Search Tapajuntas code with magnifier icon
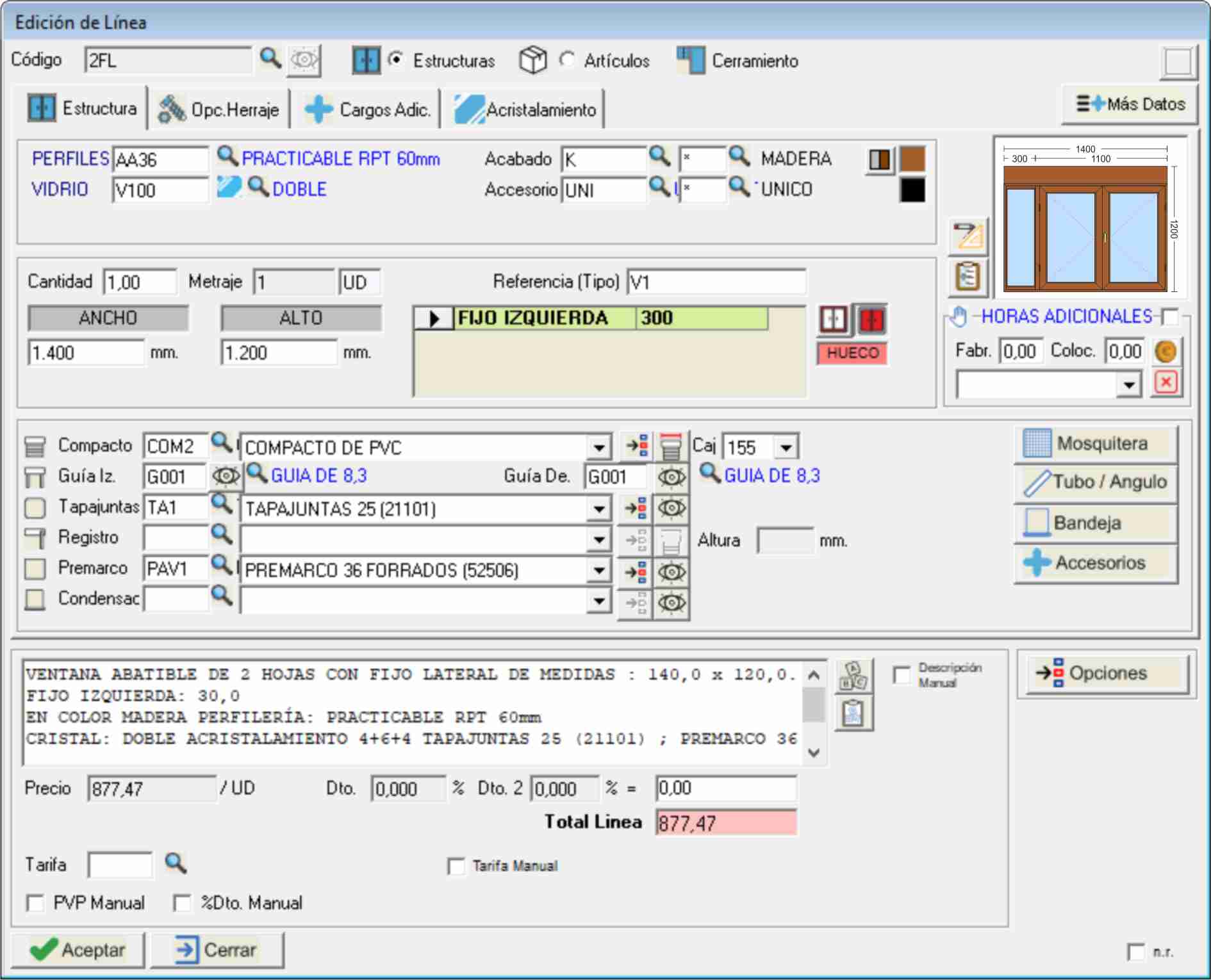 click(222, 504)
